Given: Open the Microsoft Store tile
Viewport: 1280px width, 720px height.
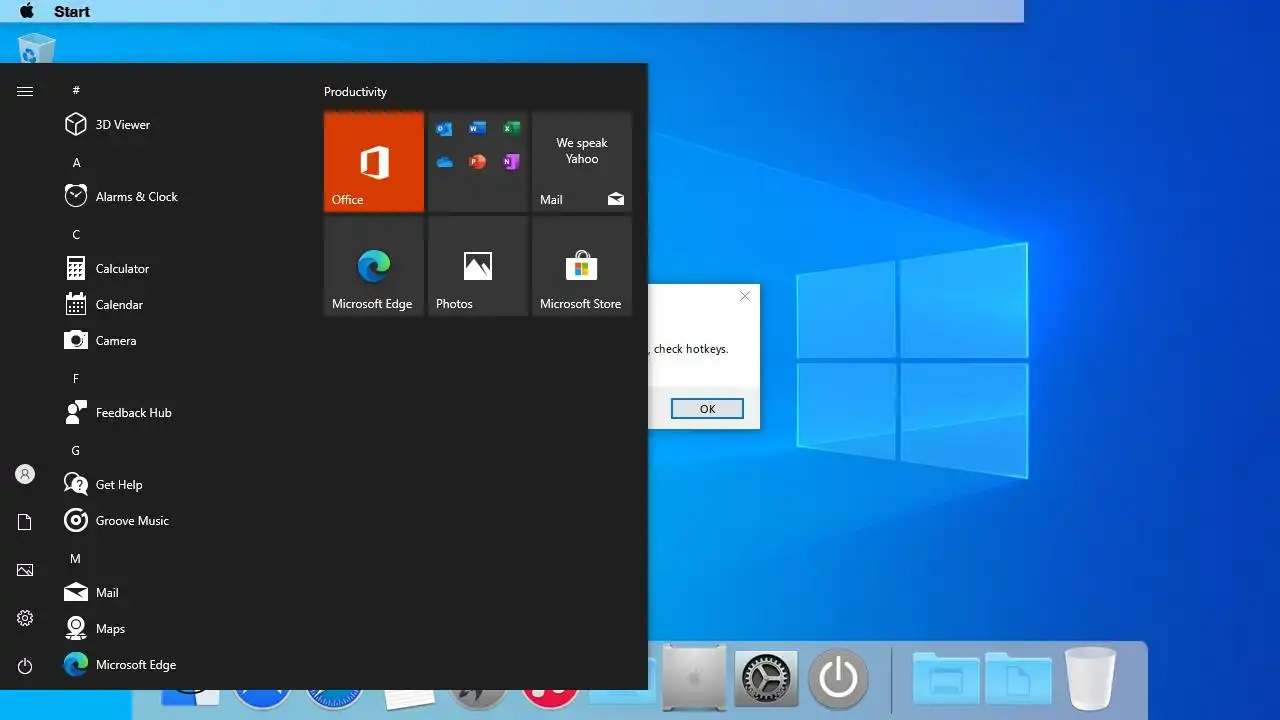Looking at the screenshot, I should (x=582, y=266).
